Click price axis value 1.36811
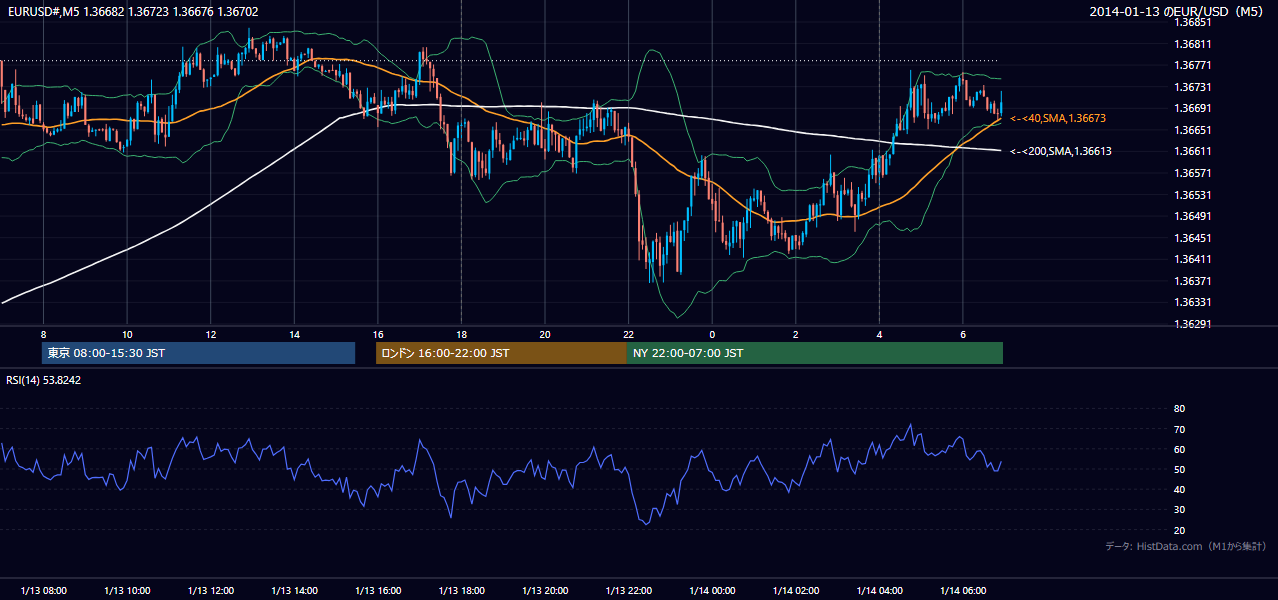1278x600 pixels. [1193, 44]
